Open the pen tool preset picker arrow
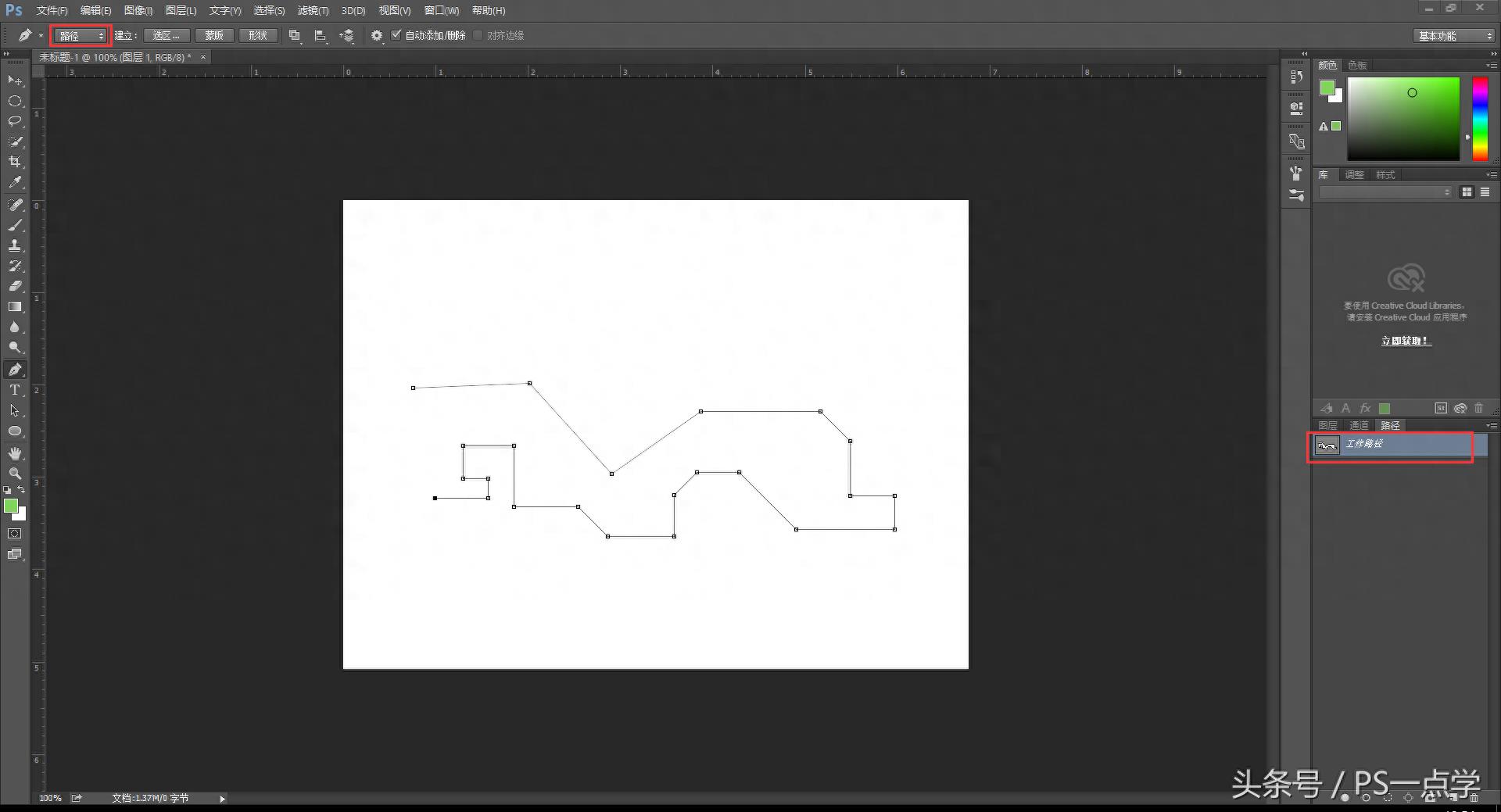1501x812 pixels. coord(41,35)
